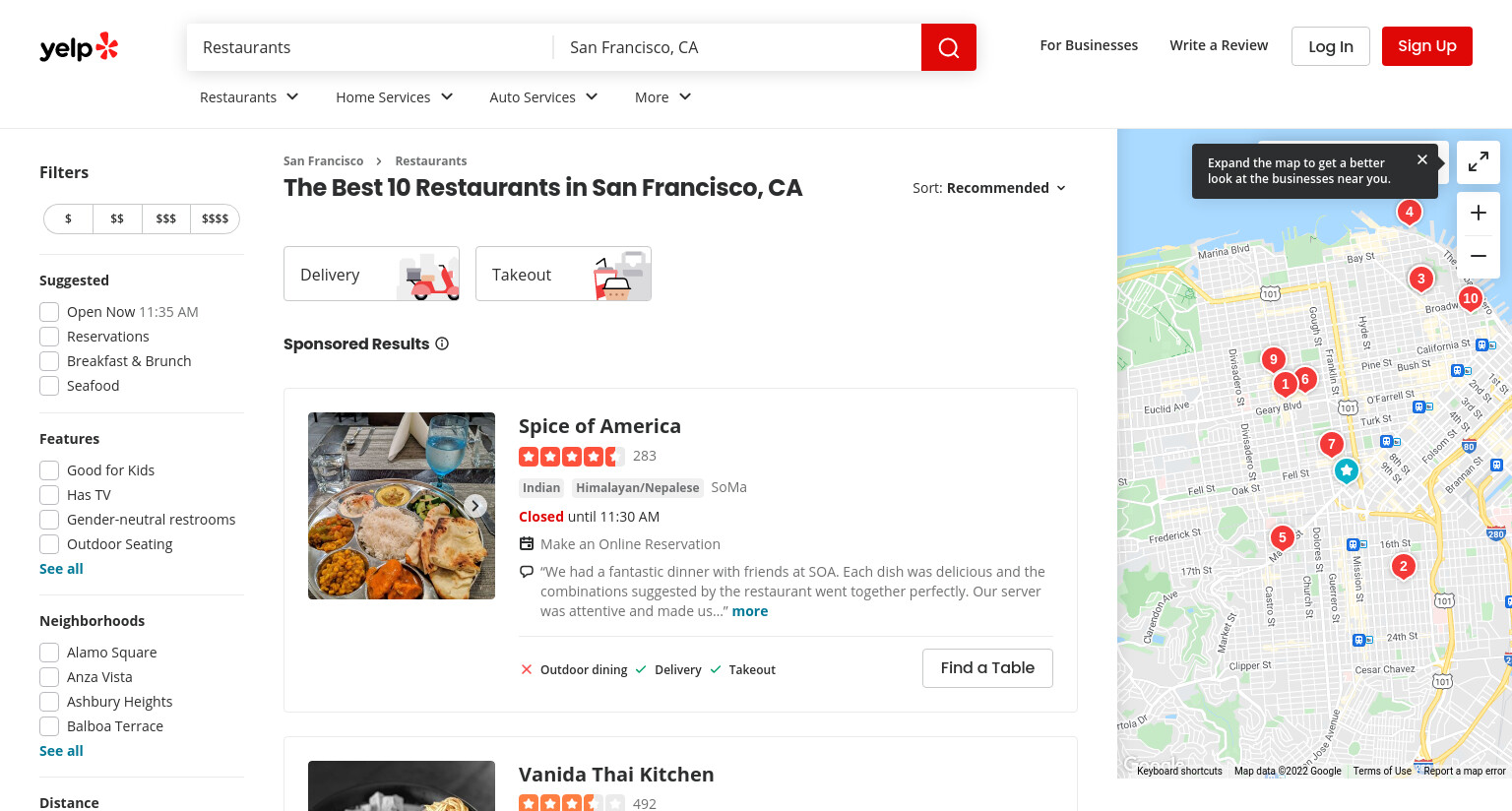
Task: Select map pin number 7
Action: click(1332, 444)
